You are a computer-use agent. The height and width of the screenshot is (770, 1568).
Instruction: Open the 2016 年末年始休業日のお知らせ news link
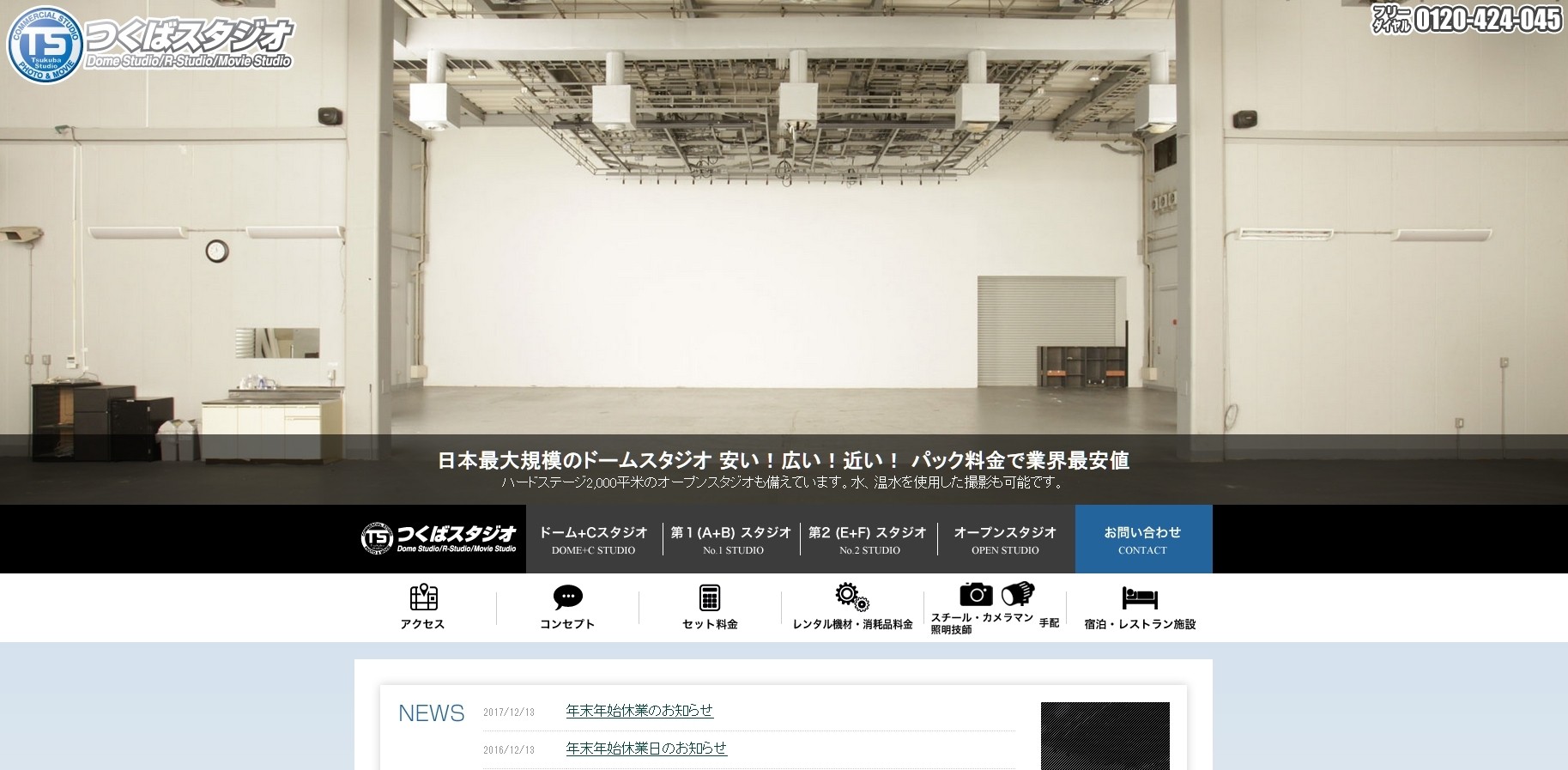click(x=646, y=749)
